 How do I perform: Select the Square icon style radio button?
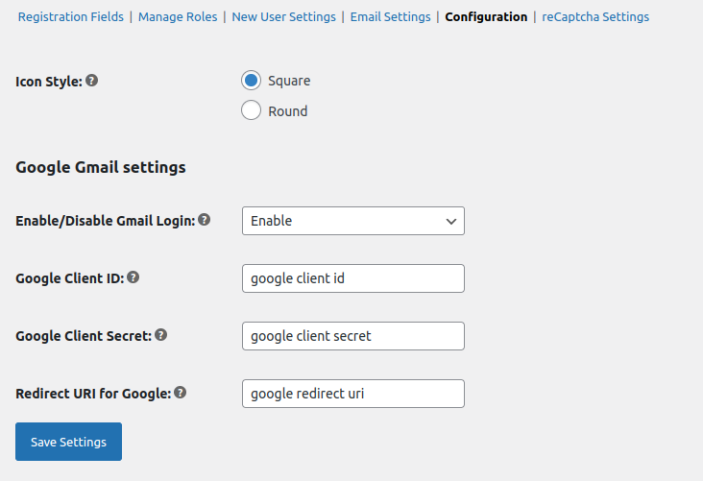252,80
